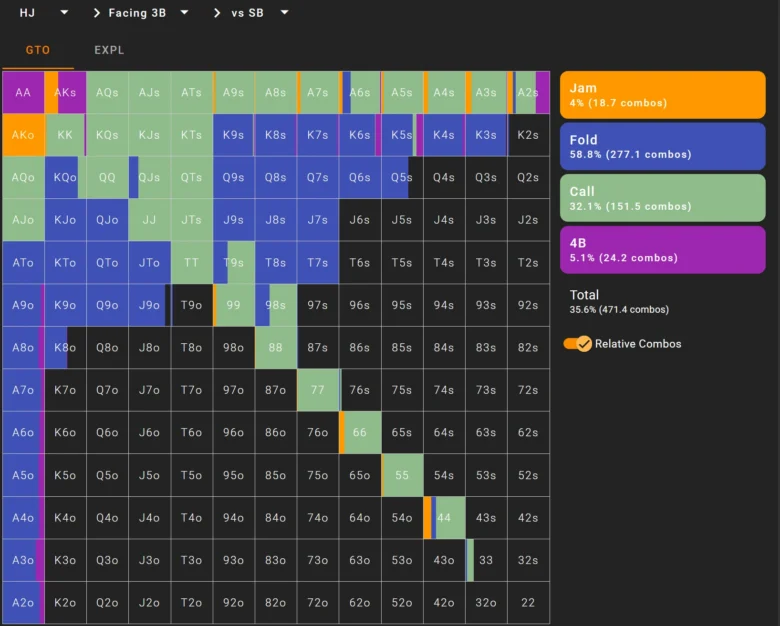Screen dimensions: 780x626
Task: Click the AKs hand cell
Action: point(65,93)
